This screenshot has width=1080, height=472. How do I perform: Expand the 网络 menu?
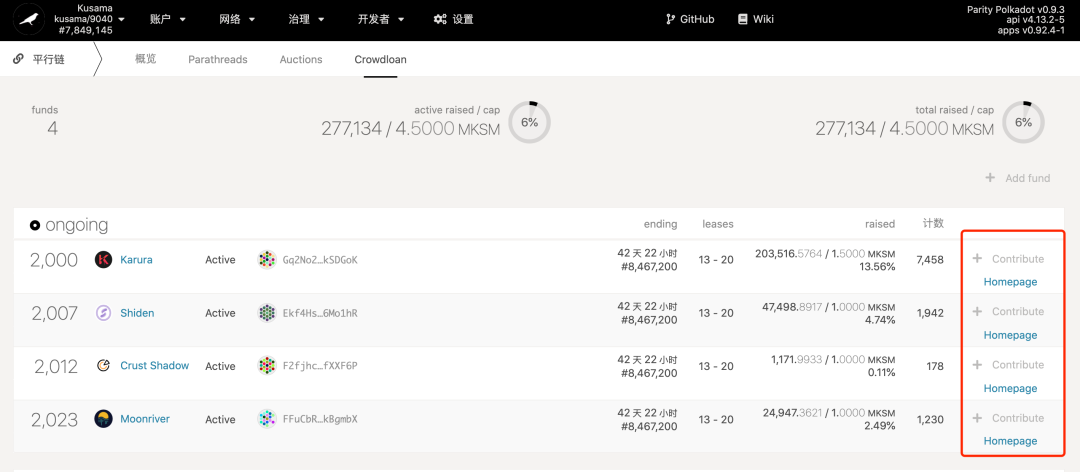click(238, 19)
